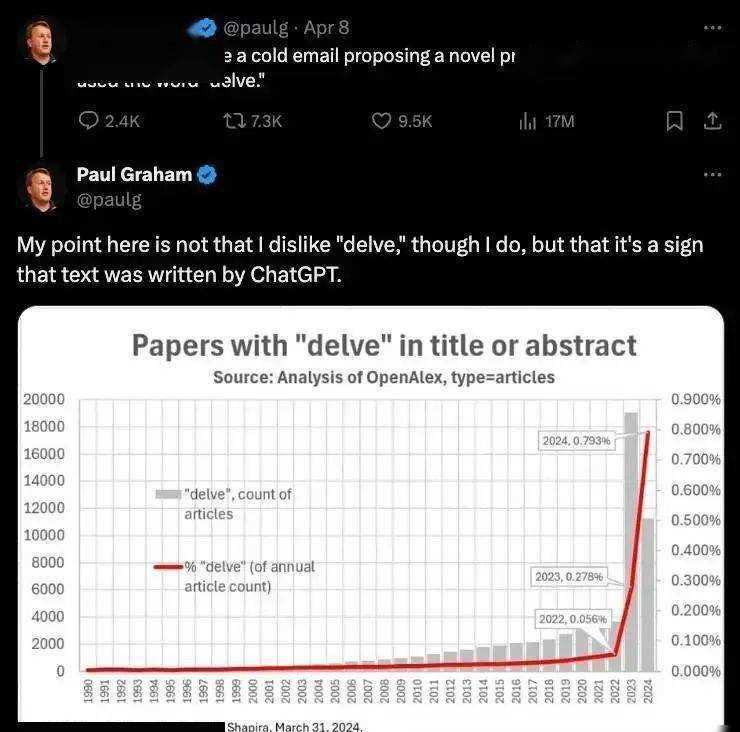The height and width of the screenshot is (732, 740).
Task: Open the three-dot menu on the top tweet
Action: coord(713,28)
